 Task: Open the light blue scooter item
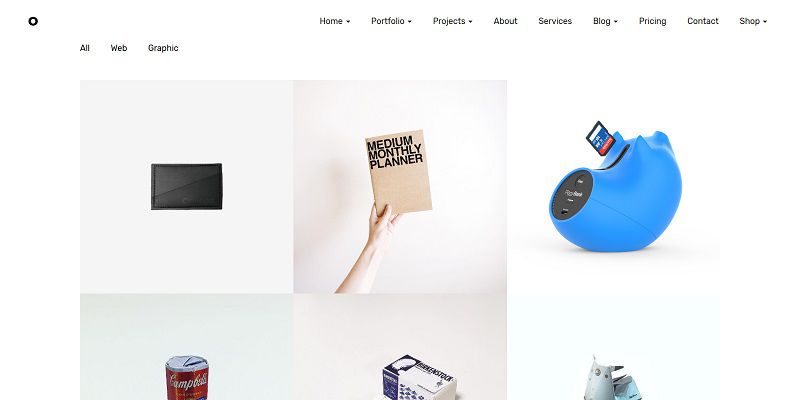pyautogui.click(x=614, y=347)
